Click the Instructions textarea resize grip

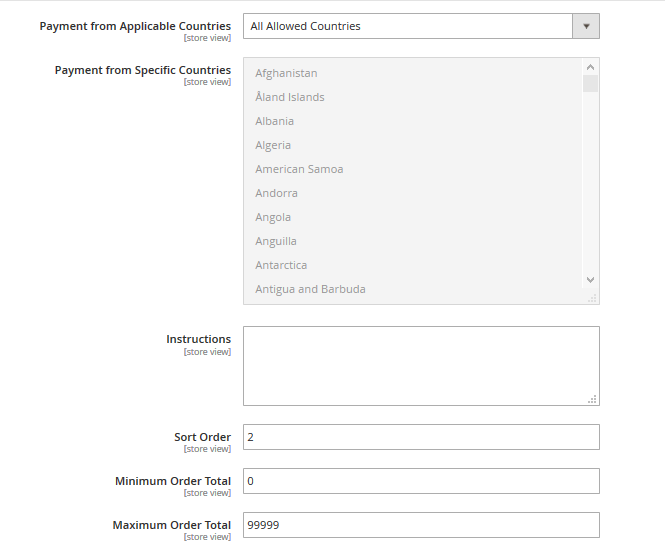pyautogui.click(x=593, y=399)
